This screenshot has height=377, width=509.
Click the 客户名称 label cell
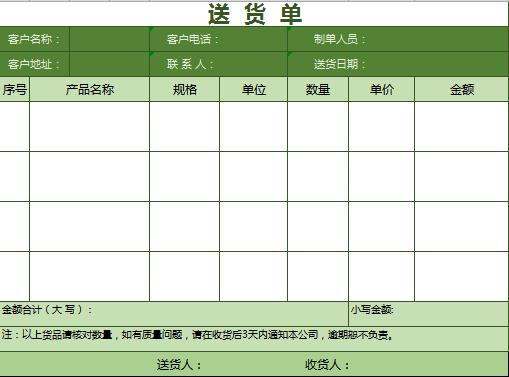coord(35,39)
